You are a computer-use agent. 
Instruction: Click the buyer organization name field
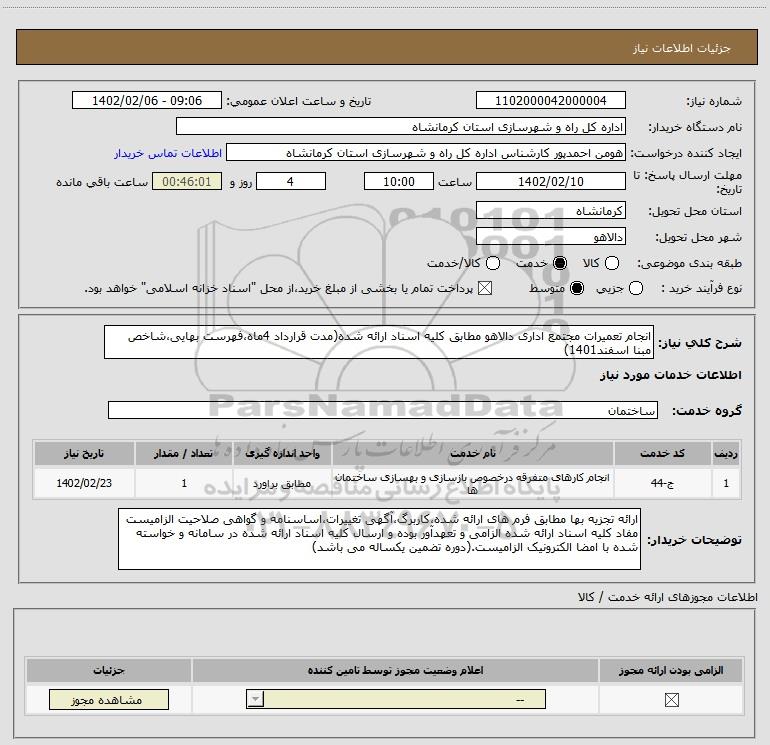(x=401, y=127)
